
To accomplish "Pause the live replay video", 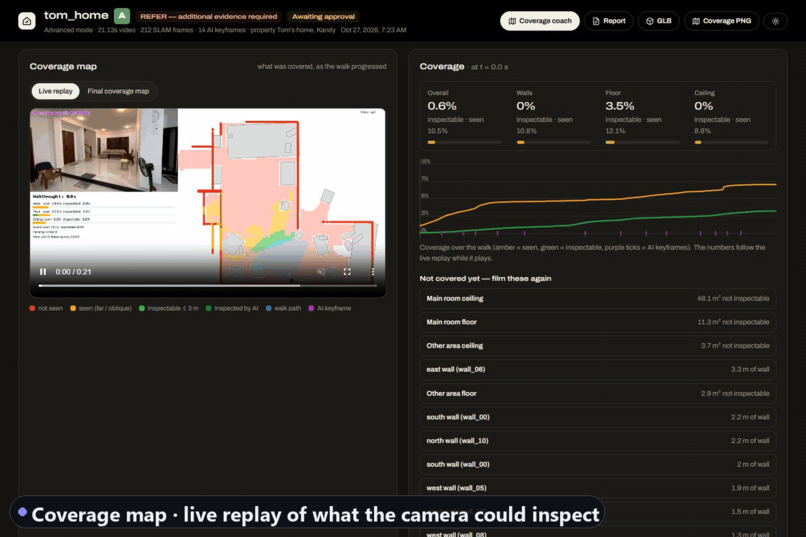I will click(x=43, y=272).
